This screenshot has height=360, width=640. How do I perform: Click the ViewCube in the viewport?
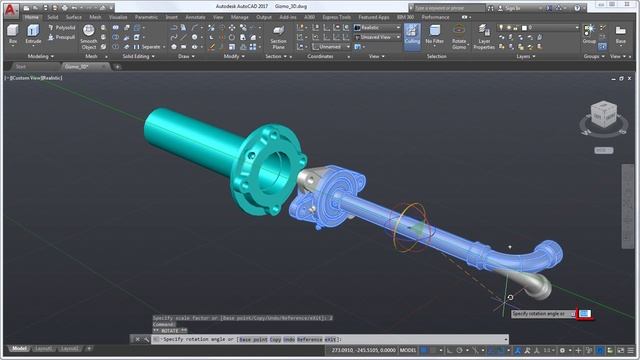point(604,115)
